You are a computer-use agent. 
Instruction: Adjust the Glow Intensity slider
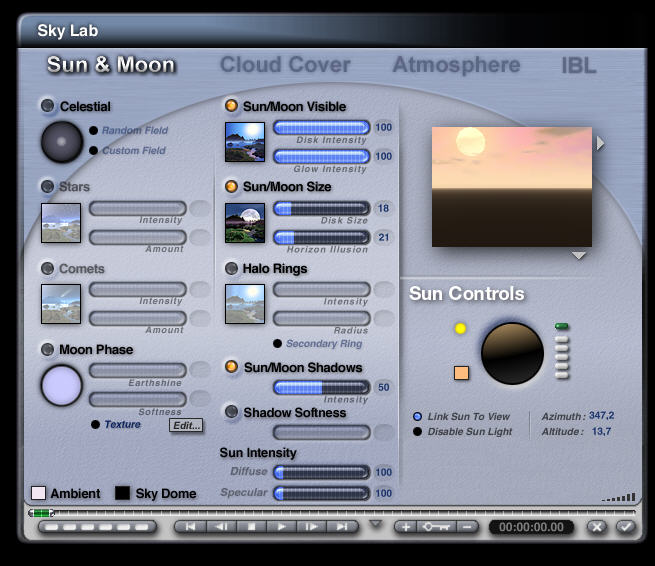[322, 156]
